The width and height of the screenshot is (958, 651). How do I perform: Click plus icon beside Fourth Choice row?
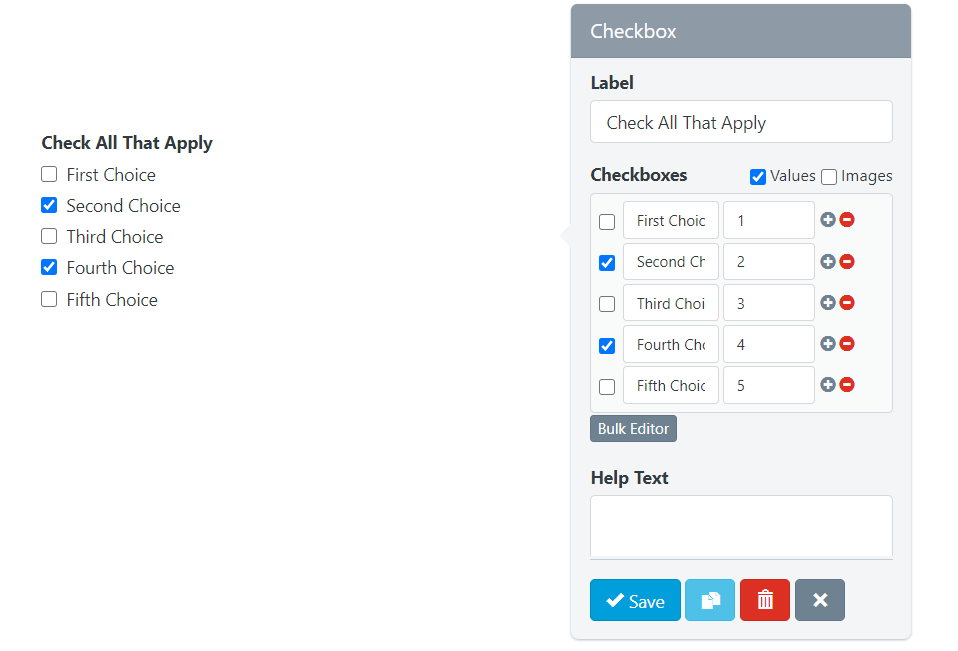click(x=828, y=343)
